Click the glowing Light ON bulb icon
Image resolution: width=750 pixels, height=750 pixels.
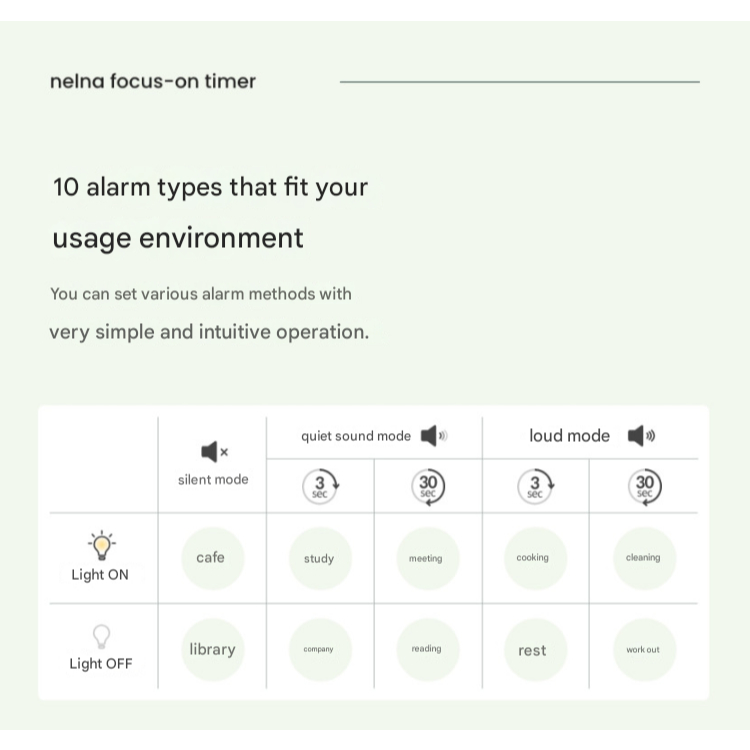pyautogui.click(x=101, y=546)
